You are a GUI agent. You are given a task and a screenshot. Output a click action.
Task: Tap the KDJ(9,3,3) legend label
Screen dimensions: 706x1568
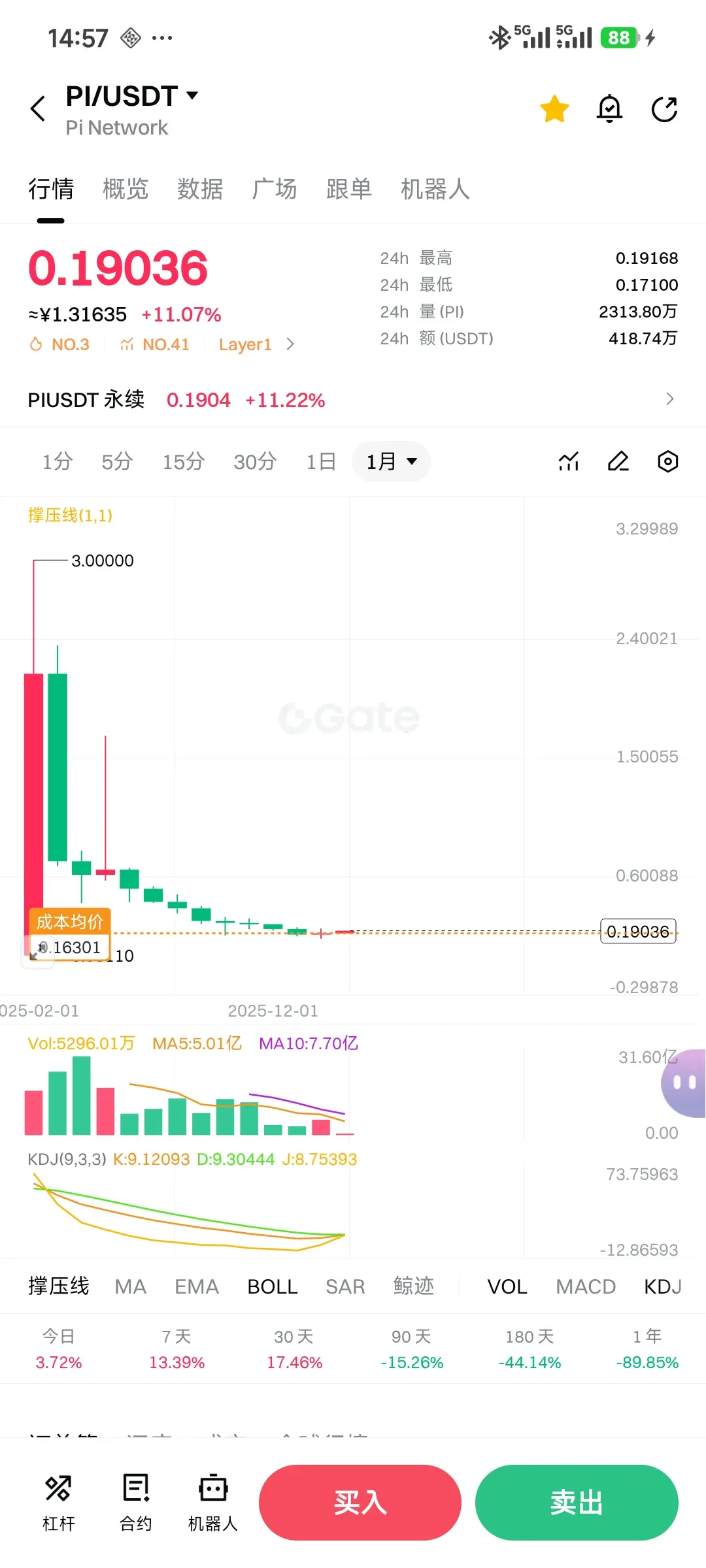[67, 1159]
